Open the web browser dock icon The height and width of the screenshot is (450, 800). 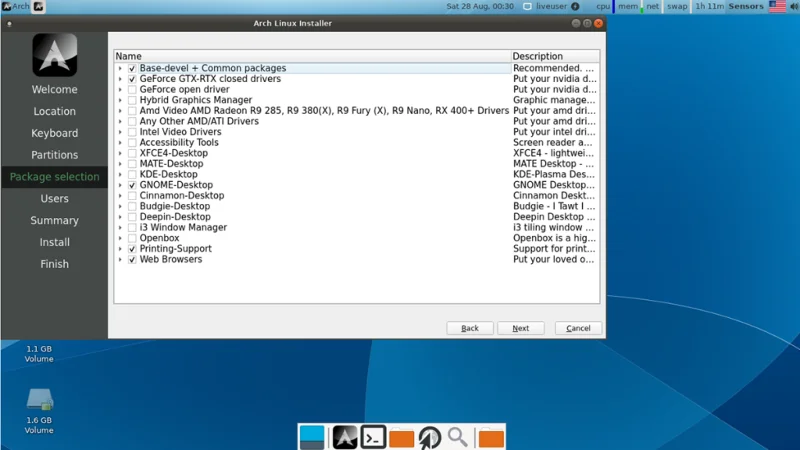430,438
